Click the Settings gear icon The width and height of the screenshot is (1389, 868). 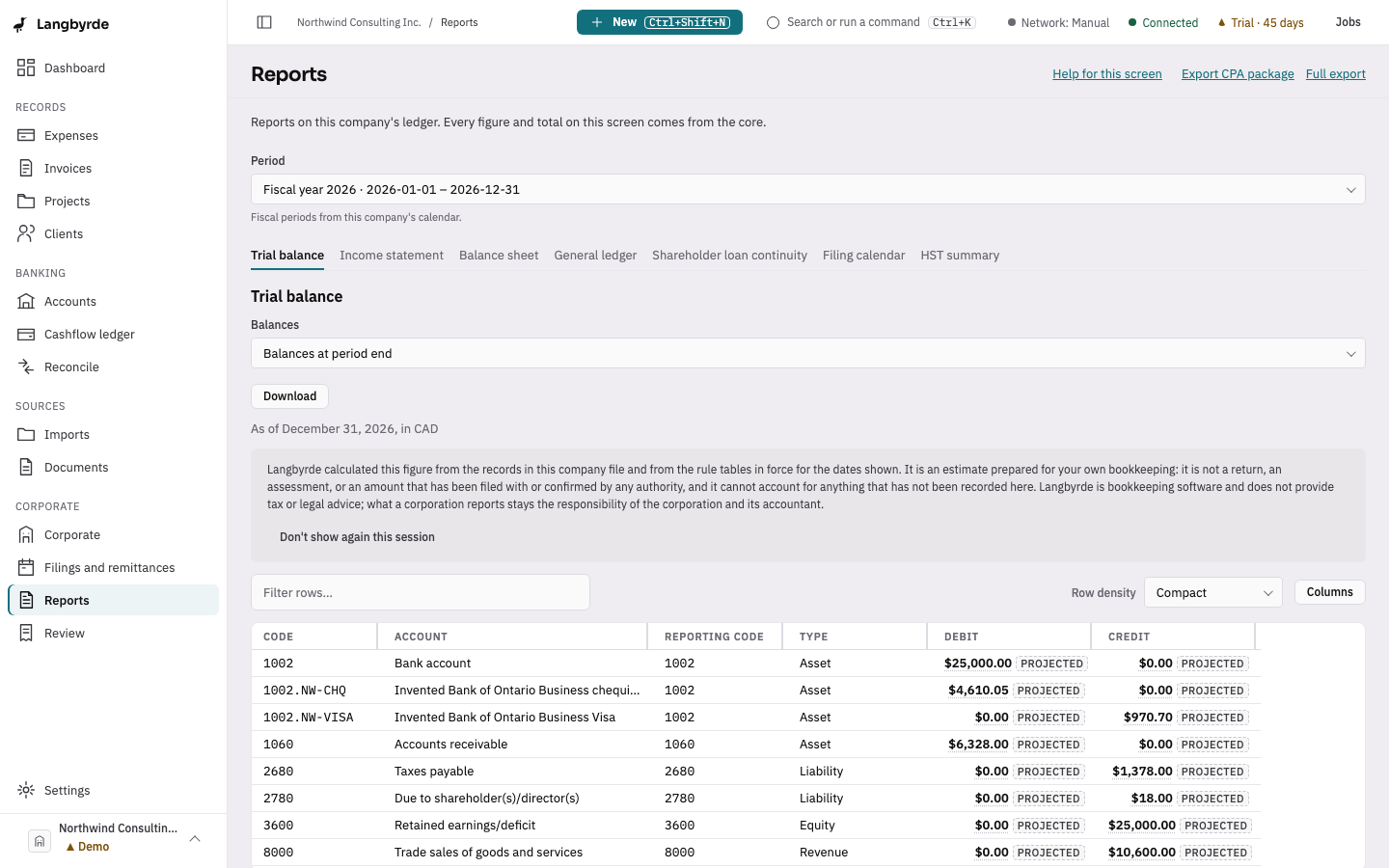point(26,790)
